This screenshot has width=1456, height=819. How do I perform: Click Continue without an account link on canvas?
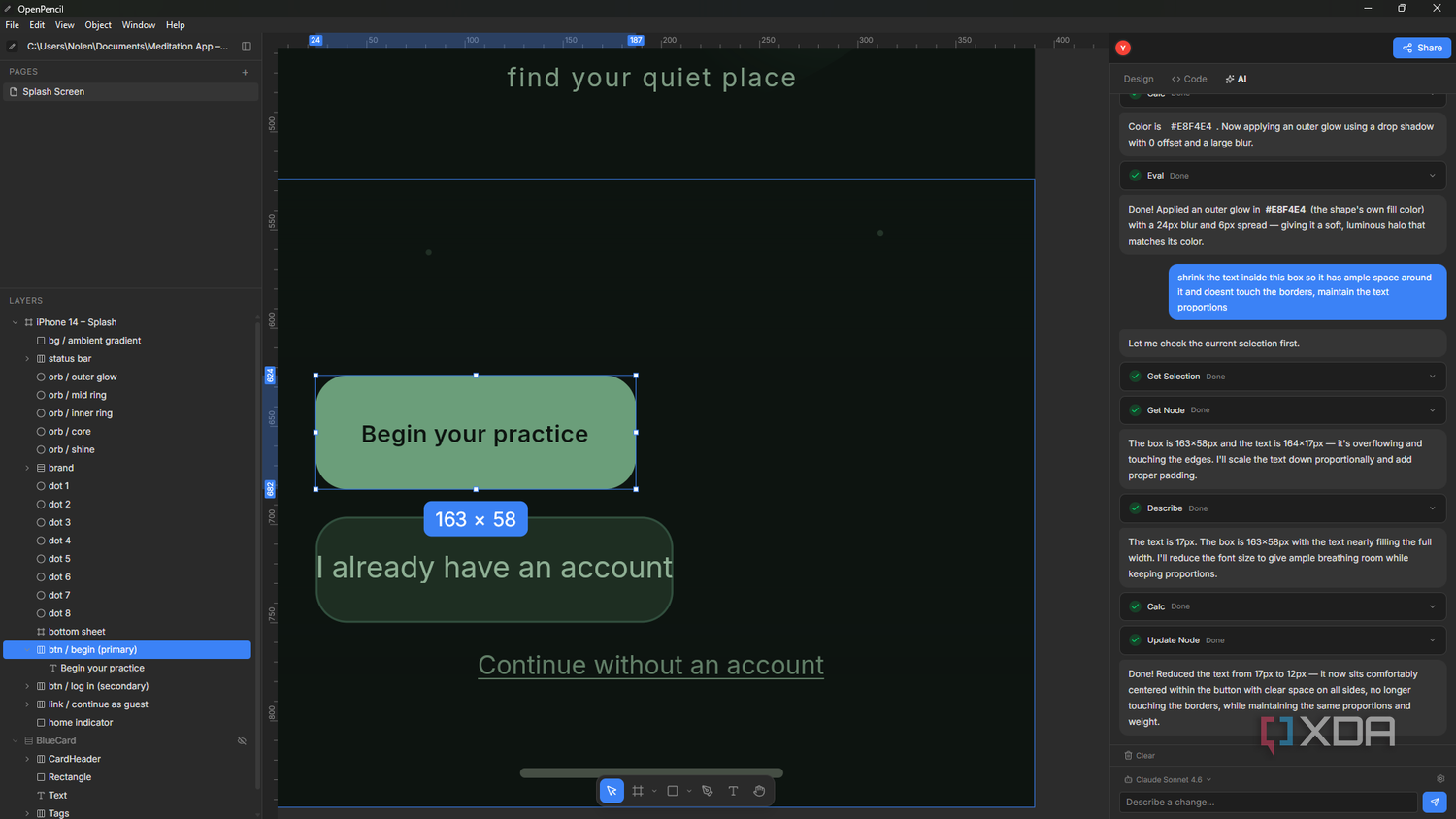coord(650,666)
